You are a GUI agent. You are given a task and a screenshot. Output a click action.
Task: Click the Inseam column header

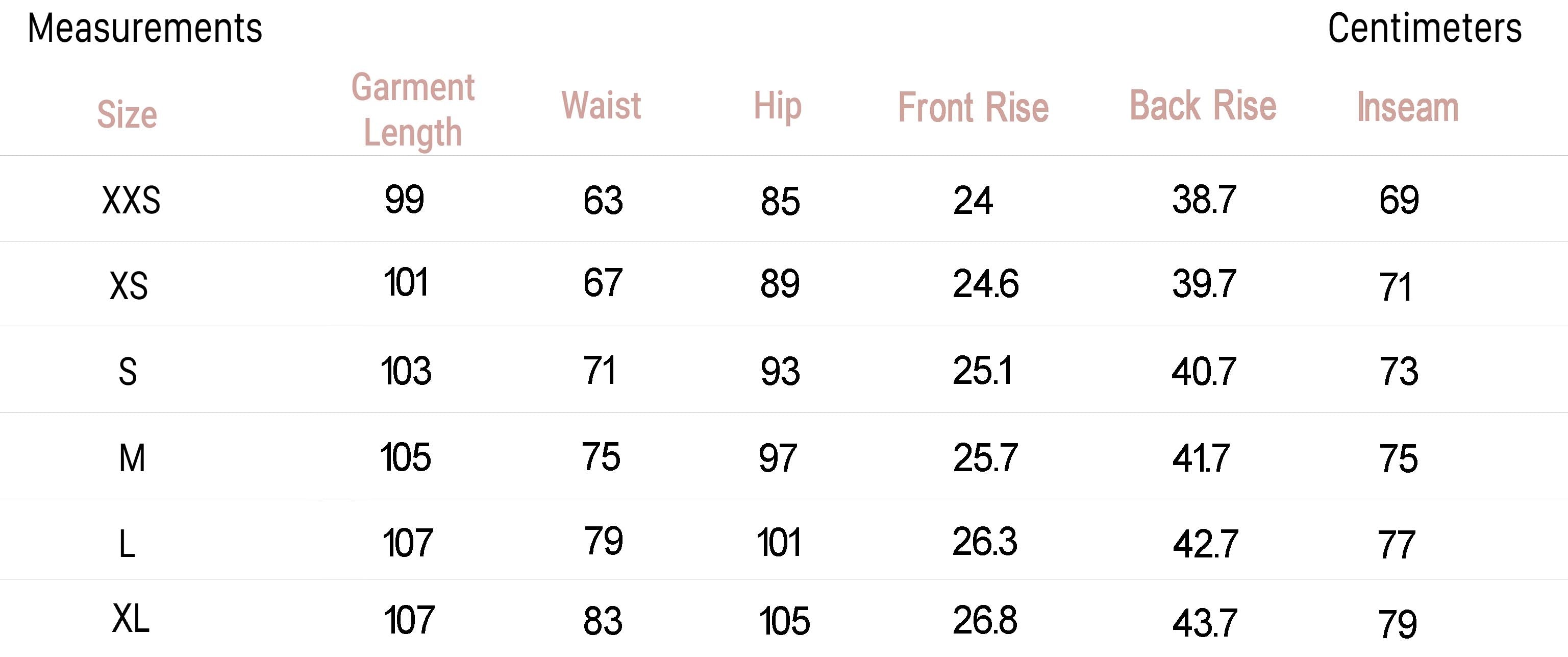click(x=1407, y=108)
